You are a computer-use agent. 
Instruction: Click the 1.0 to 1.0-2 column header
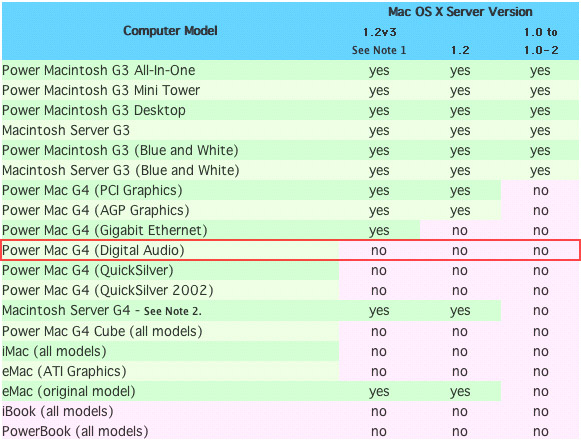pos(541,41)
